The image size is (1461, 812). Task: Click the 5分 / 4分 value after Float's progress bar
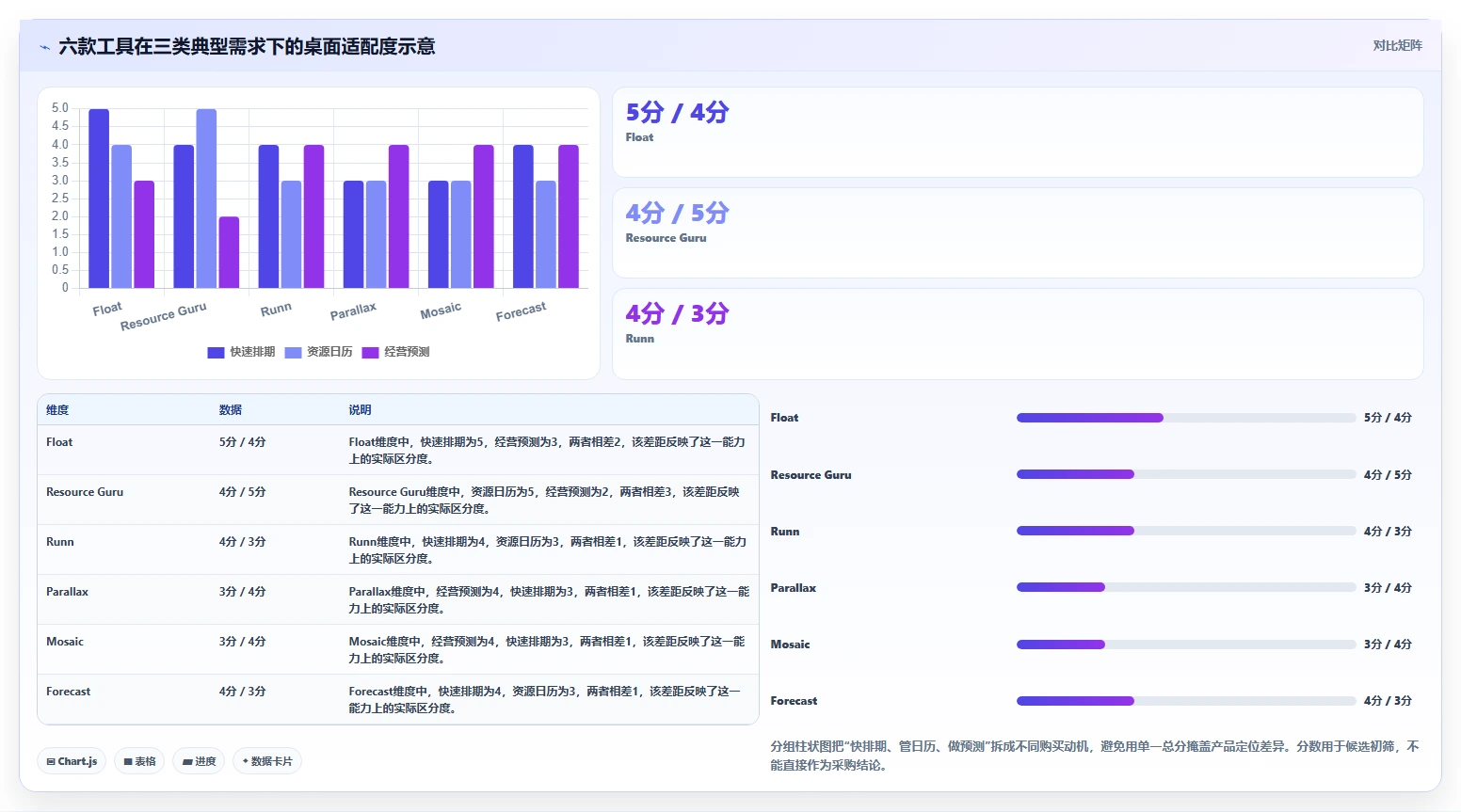1388,418
